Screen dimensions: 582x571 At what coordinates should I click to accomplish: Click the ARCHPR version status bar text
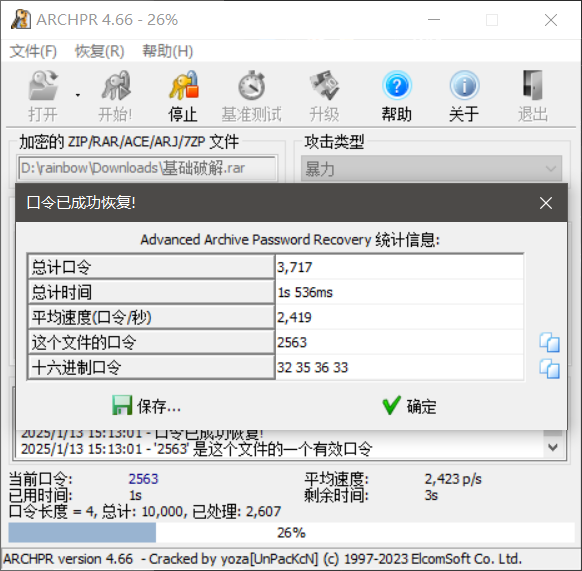[x=262, y=559]
